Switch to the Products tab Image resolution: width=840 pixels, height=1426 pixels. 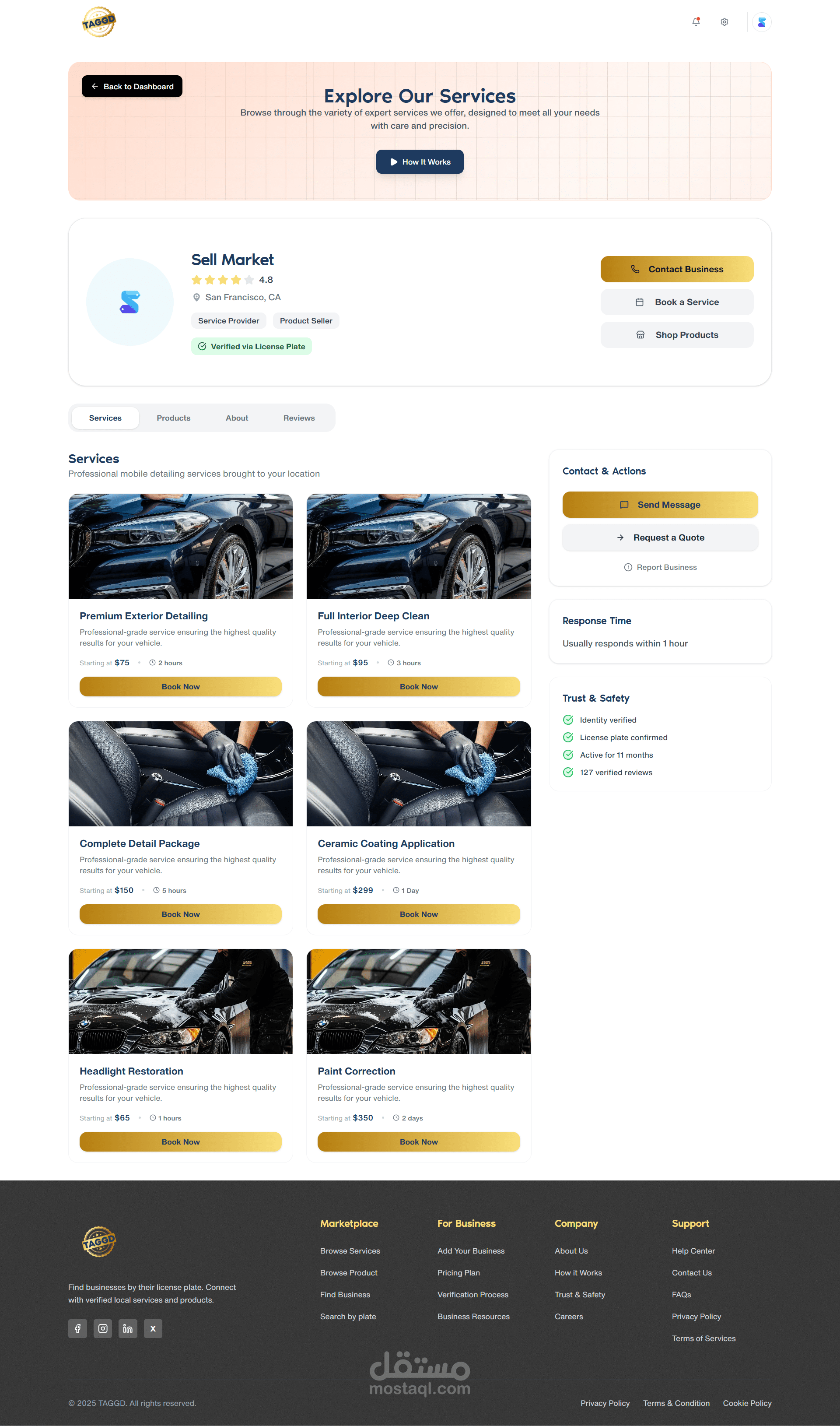click(173, 418)
